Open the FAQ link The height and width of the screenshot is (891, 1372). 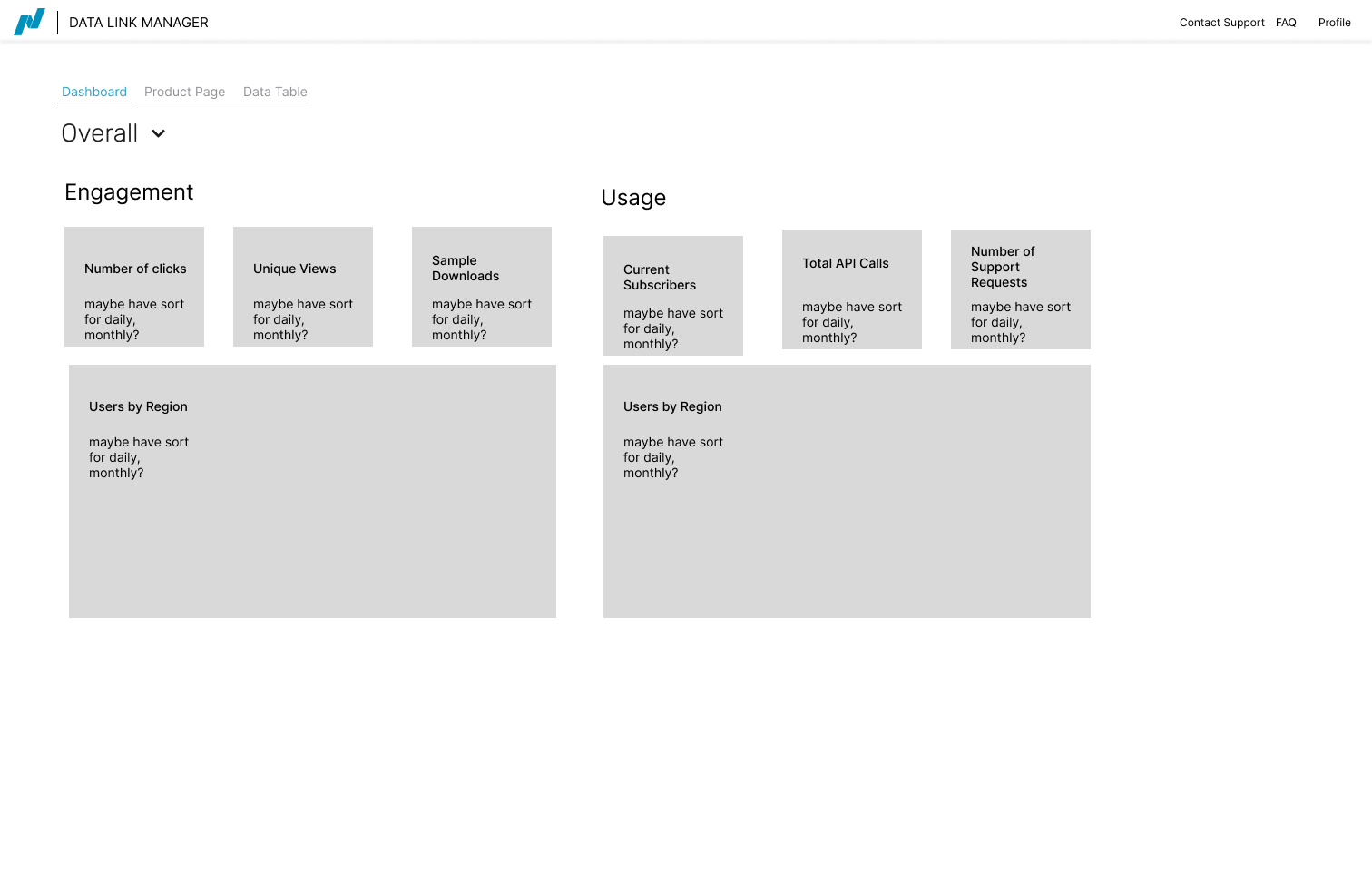(1286, 23)
